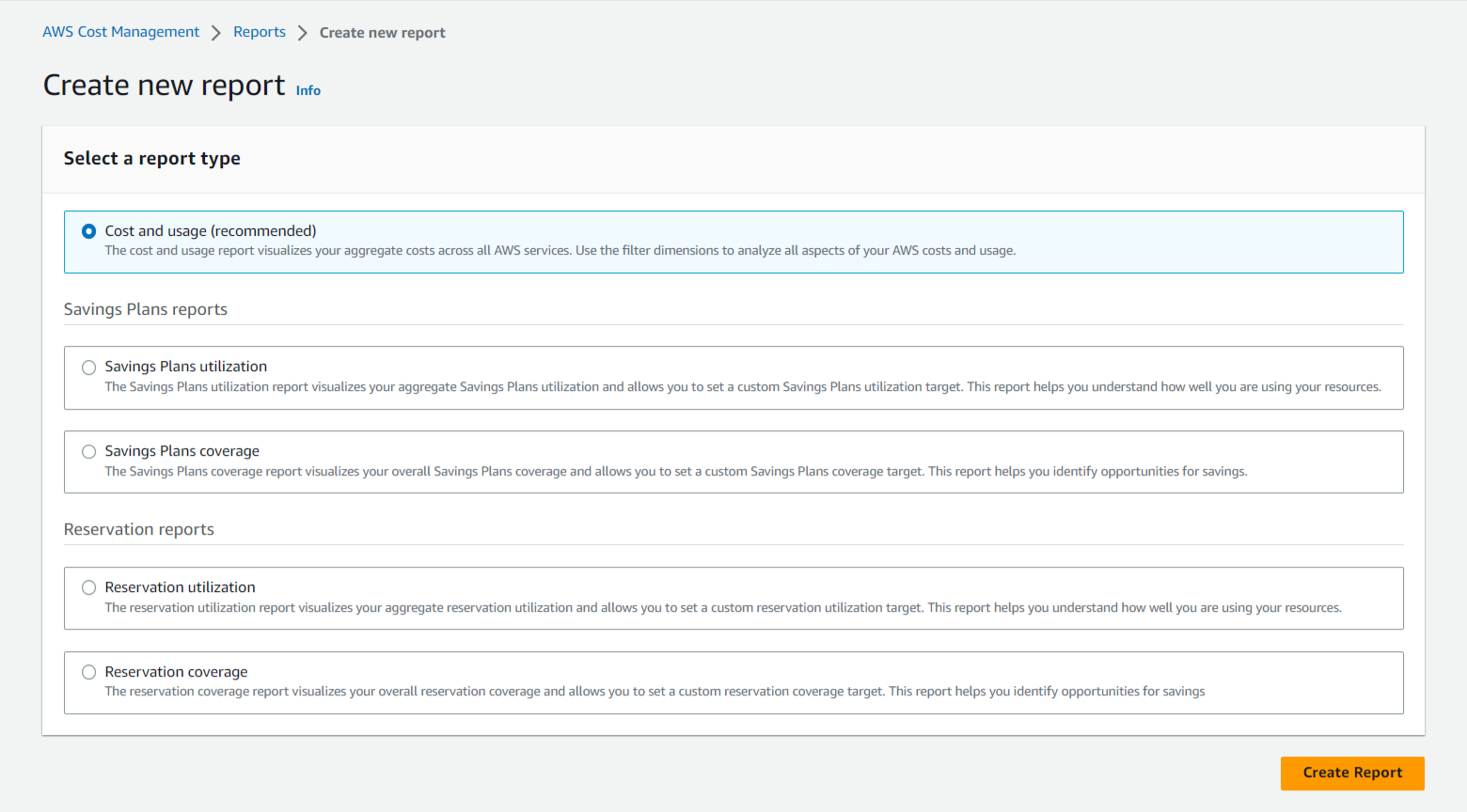Click the Create Report button
The height and width of the screenshot is (812, 1467).
(1351, 773)
